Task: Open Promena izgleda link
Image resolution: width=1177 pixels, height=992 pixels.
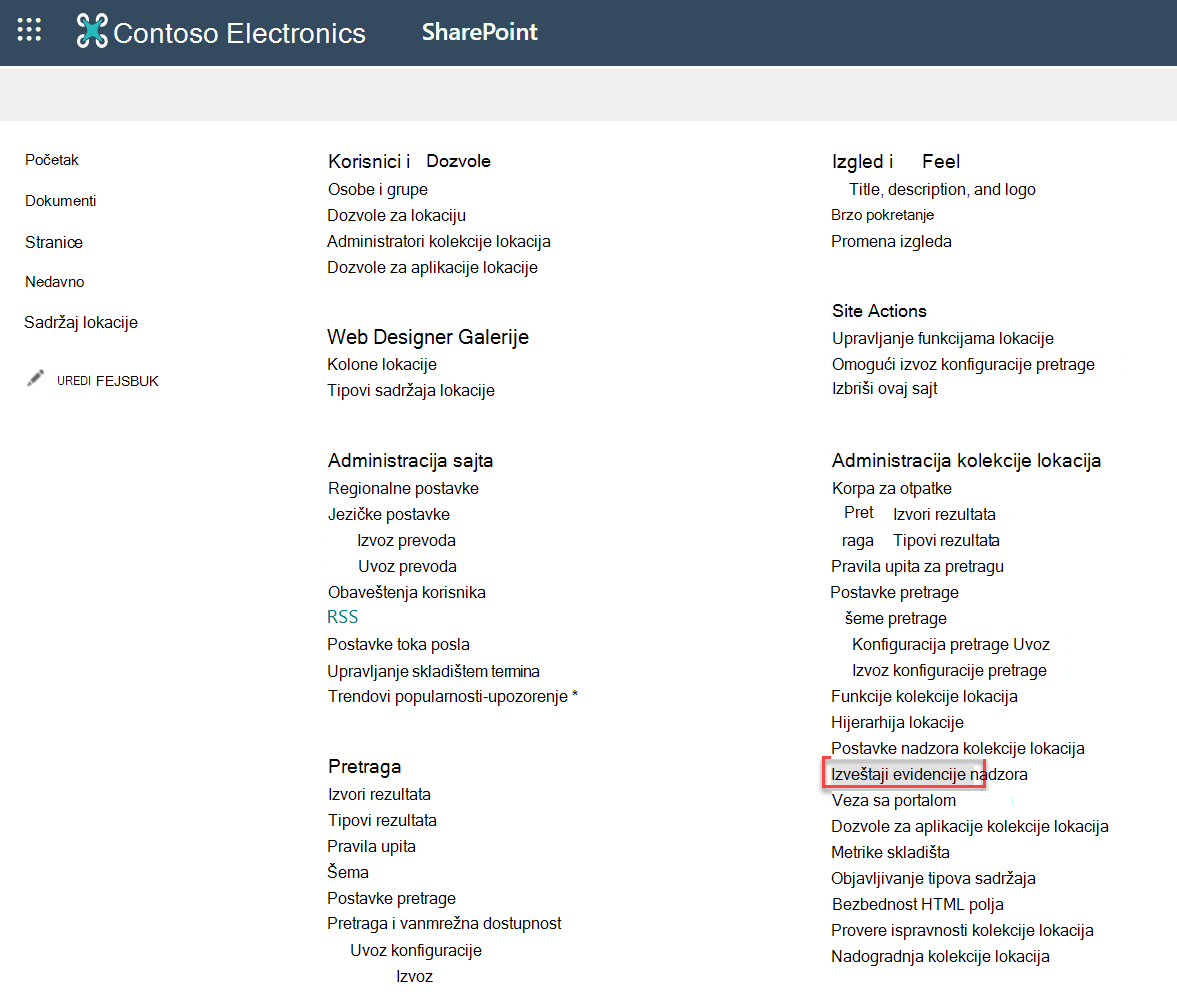Action: tap(891, 242)
